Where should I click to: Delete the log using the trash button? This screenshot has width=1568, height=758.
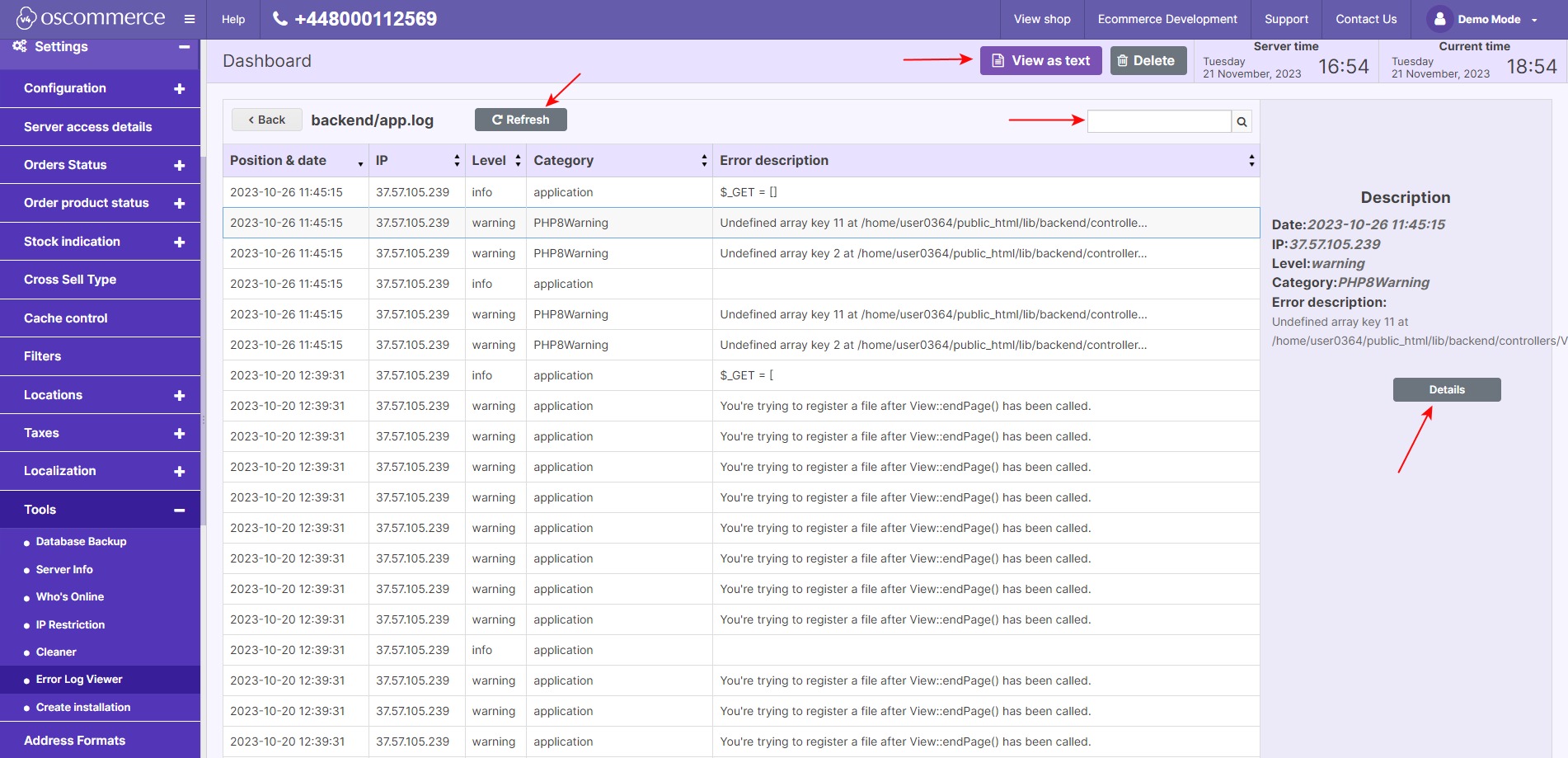[1148, 60]
